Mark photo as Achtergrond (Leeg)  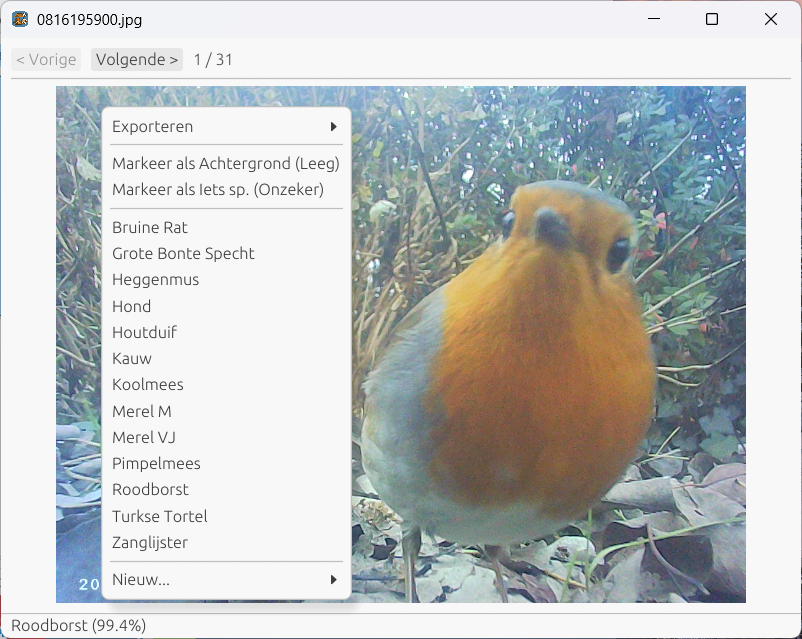point(224,163)
